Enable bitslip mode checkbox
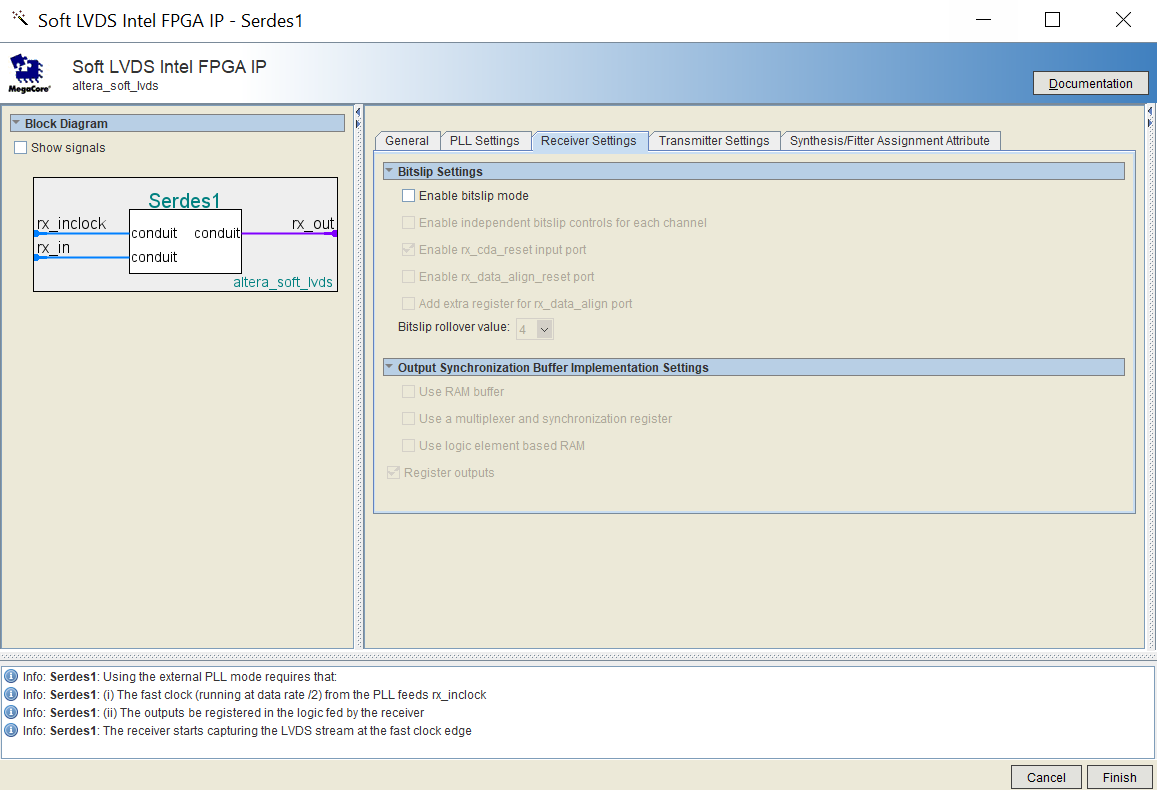This screenshot has width=1157, height=790. [x=408, y=195]
